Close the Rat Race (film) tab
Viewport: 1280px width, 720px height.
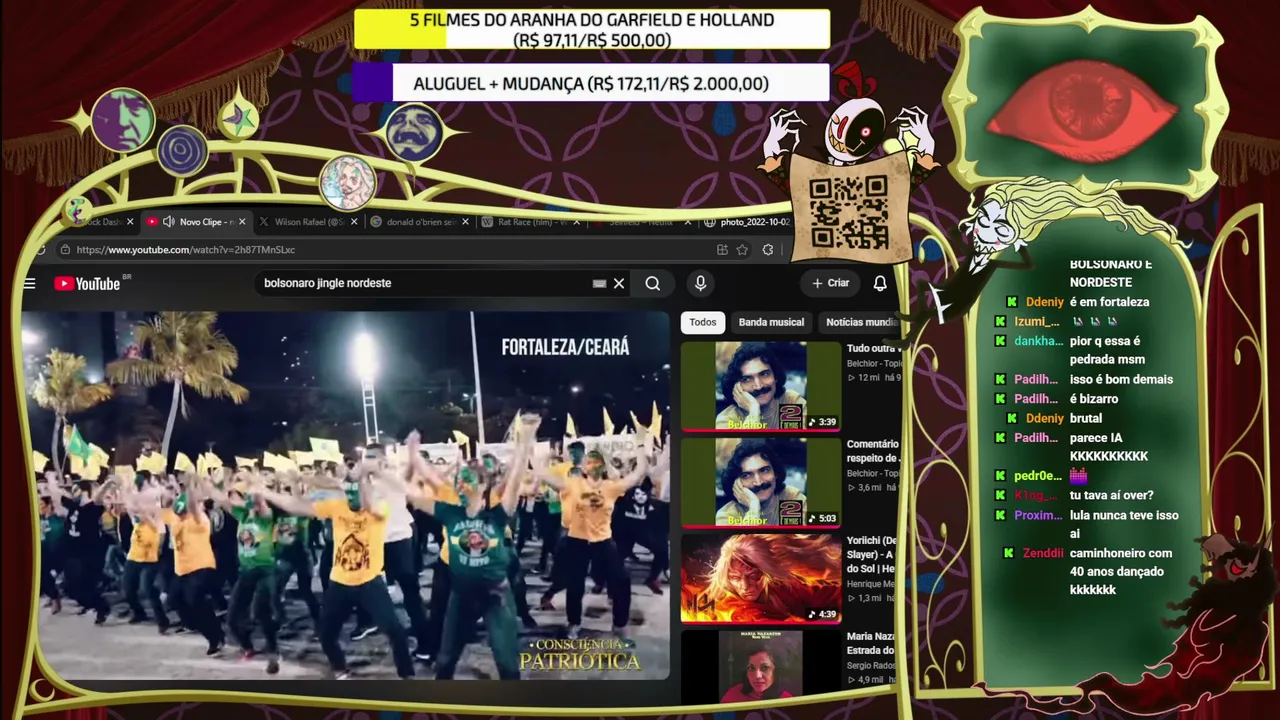[578, 222]
